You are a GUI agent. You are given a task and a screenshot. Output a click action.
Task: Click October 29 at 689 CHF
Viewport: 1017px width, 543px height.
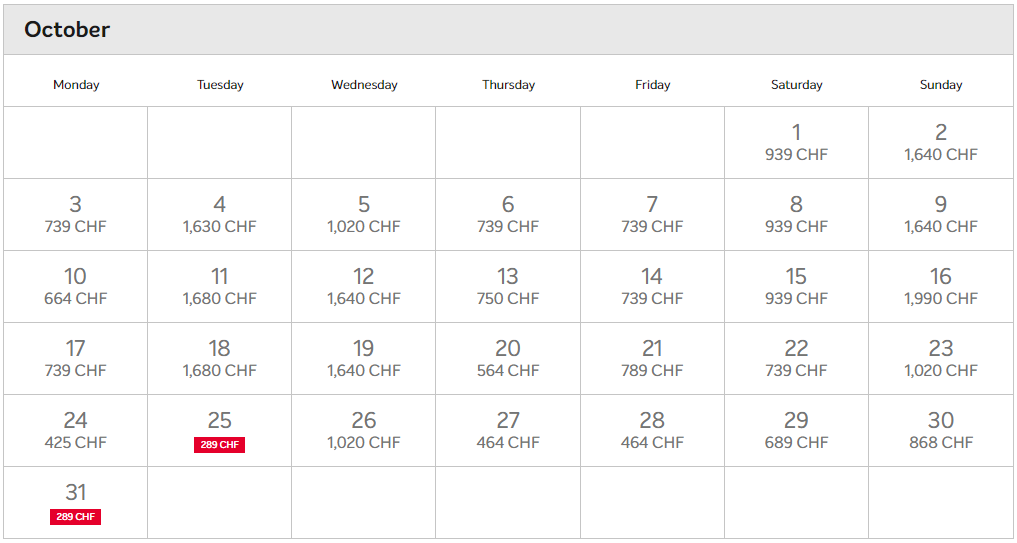[x=796, y=430]
